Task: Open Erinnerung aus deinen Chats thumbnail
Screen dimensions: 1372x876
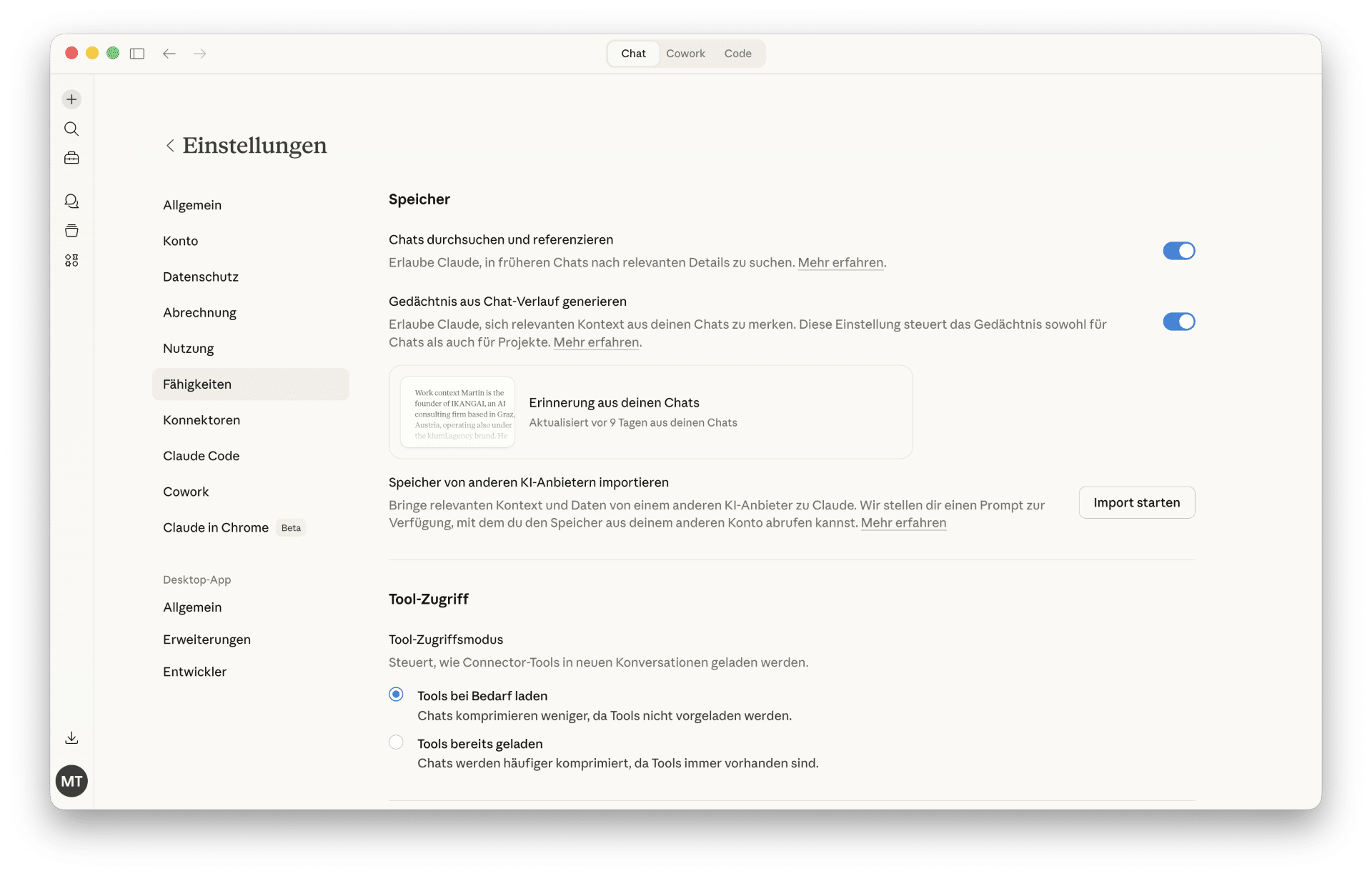Action: click(x=458, y=412)
